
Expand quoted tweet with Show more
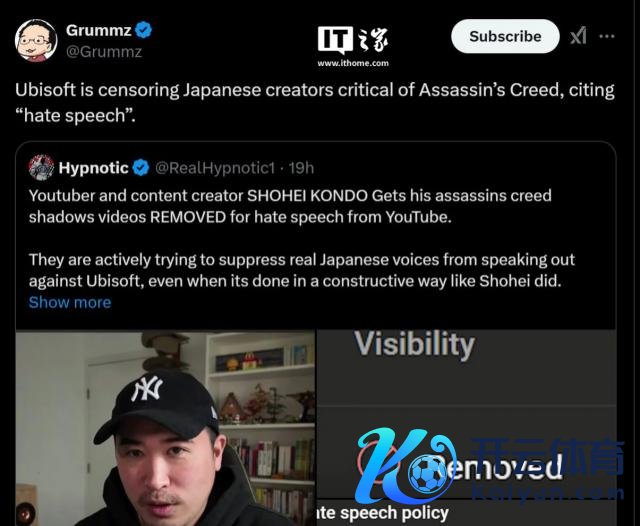(70, 302)
